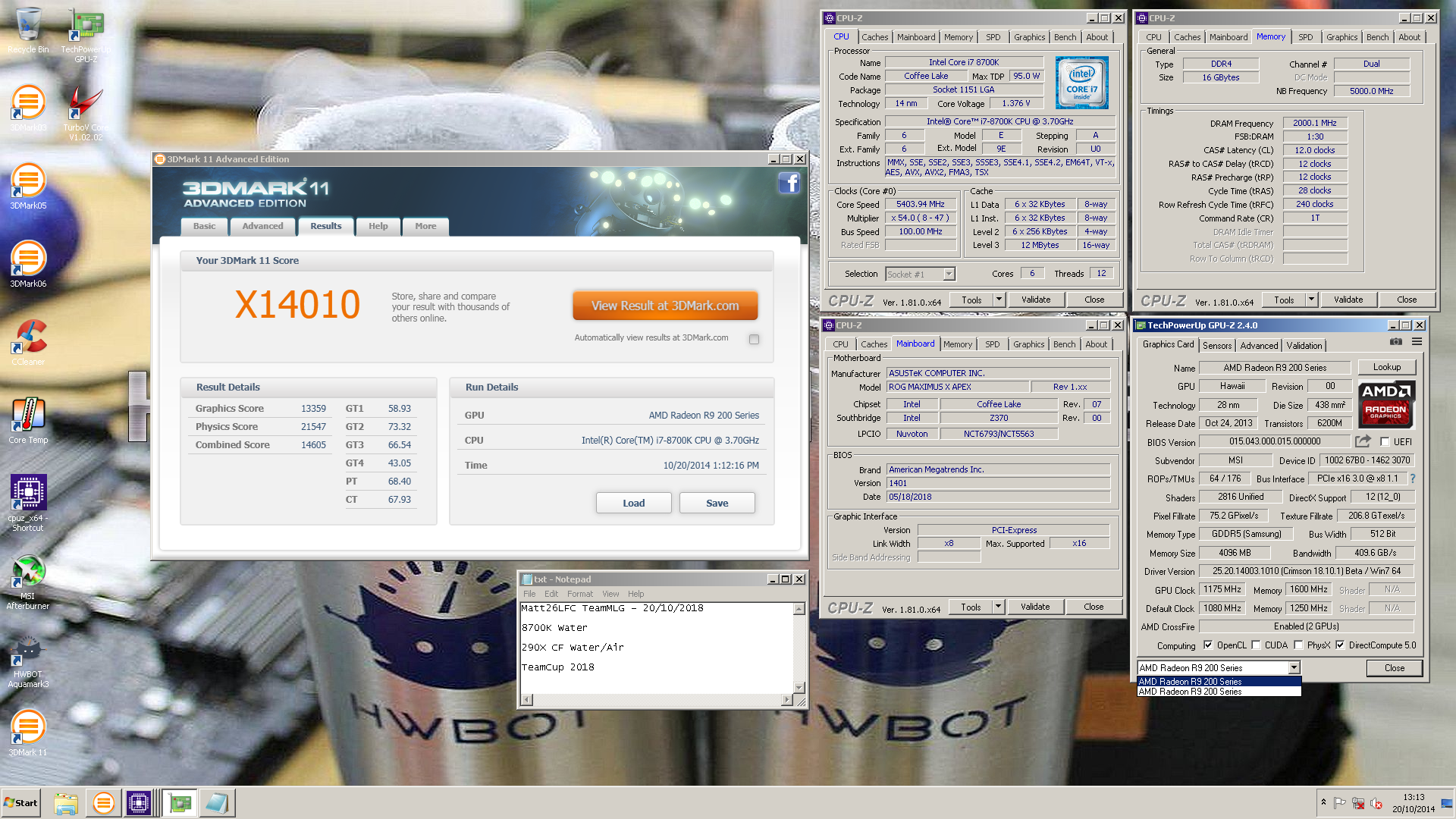Open the Format menu in Notepad
Image resolution: width=1456 pixels, height=819 pixels.
pos(579,594)
